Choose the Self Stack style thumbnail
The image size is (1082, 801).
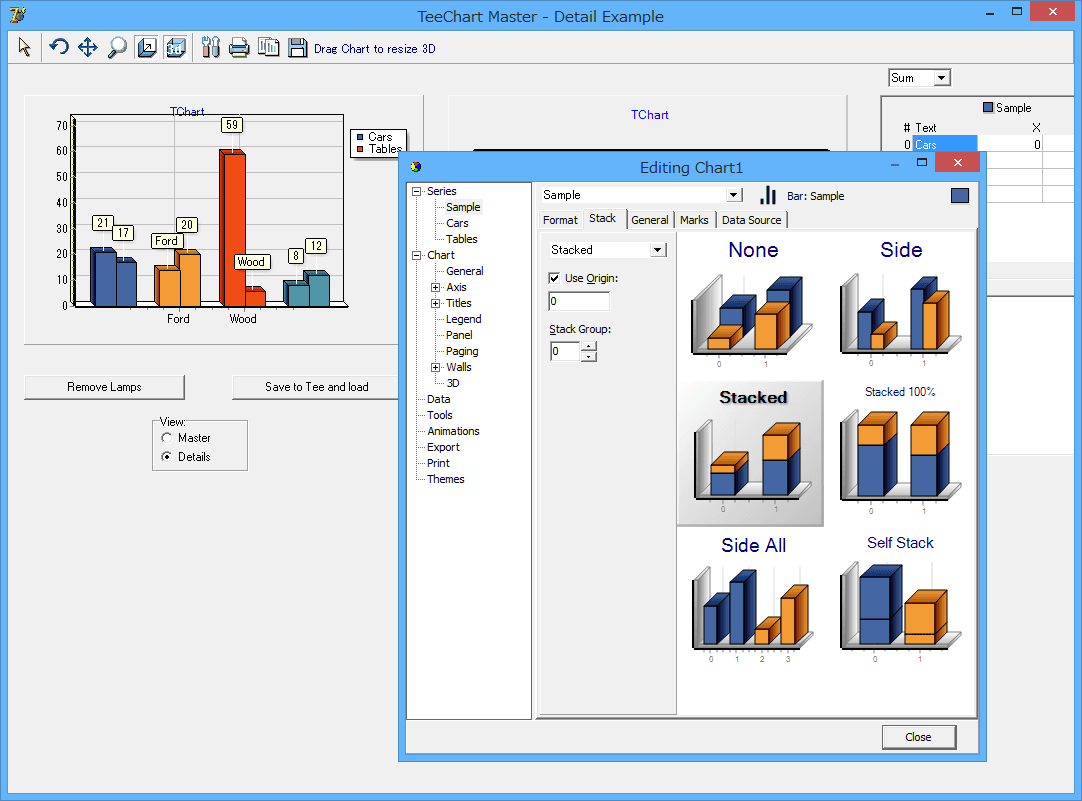[901, 599]
